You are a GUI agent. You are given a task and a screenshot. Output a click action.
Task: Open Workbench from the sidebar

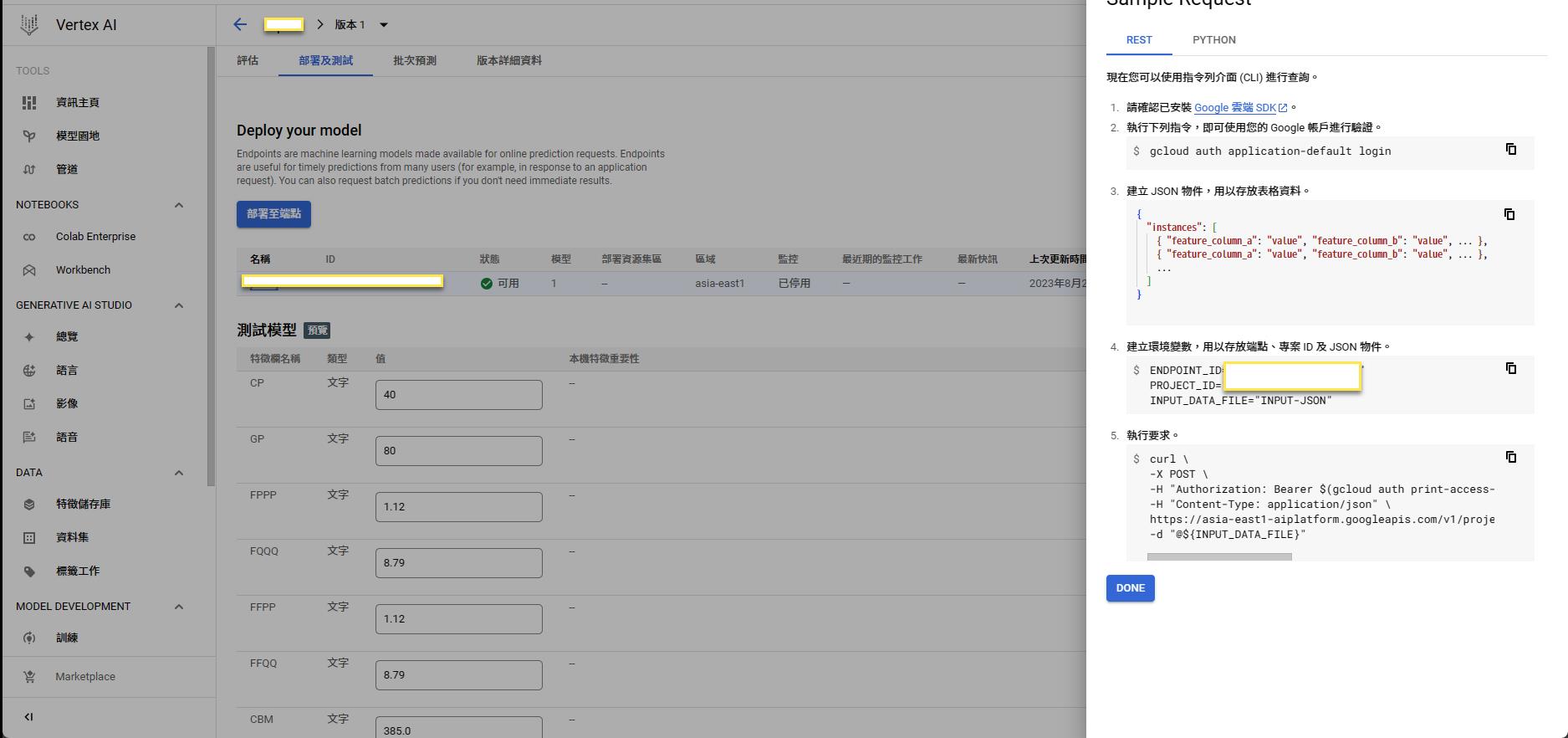click(83, 270)
